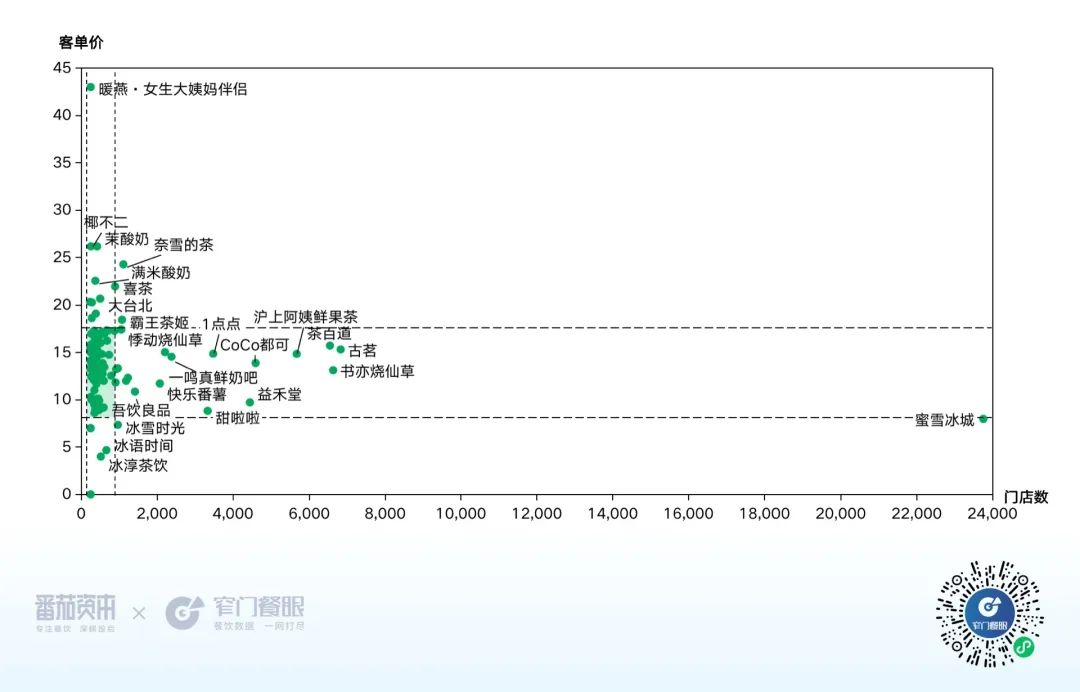1080x692 pixels.
Task: Click the green dot left of 益禾堂
Action: click(250, 402)
